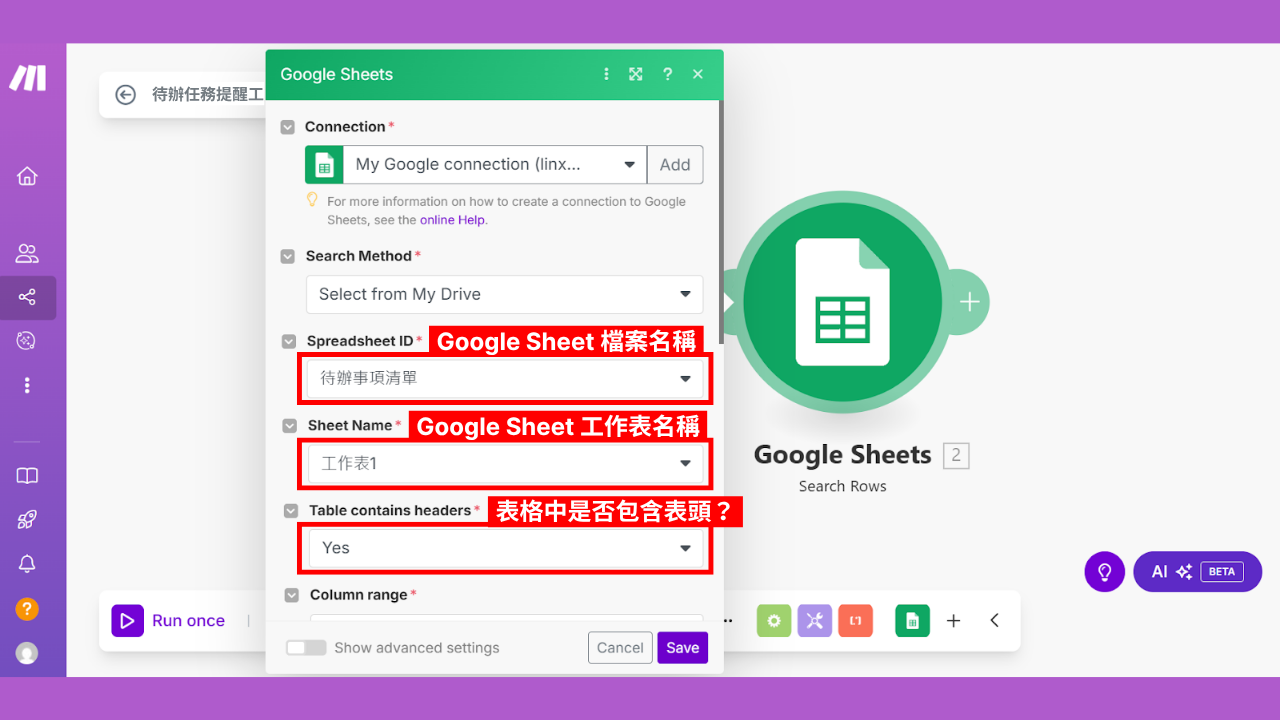The width and height of the screenshot is (1280, 720).
Task: Open the Scenarios share icon
Action: pos(27,297)
